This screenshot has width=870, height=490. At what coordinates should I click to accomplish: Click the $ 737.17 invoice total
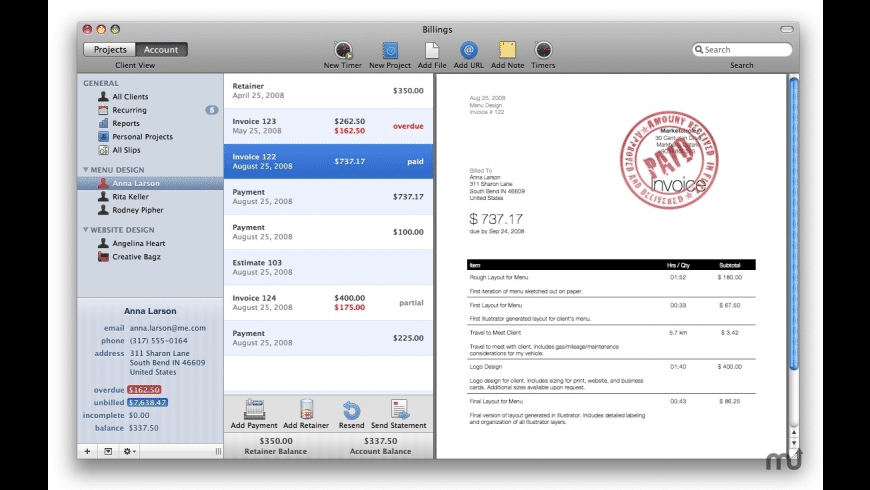point(496,219)
